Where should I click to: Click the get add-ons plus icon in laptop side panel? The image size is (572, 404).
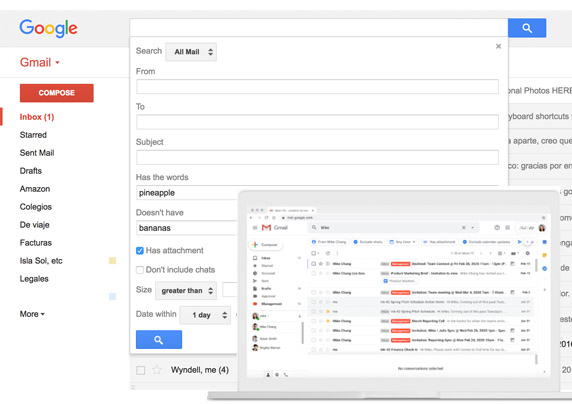pos(545,290)
